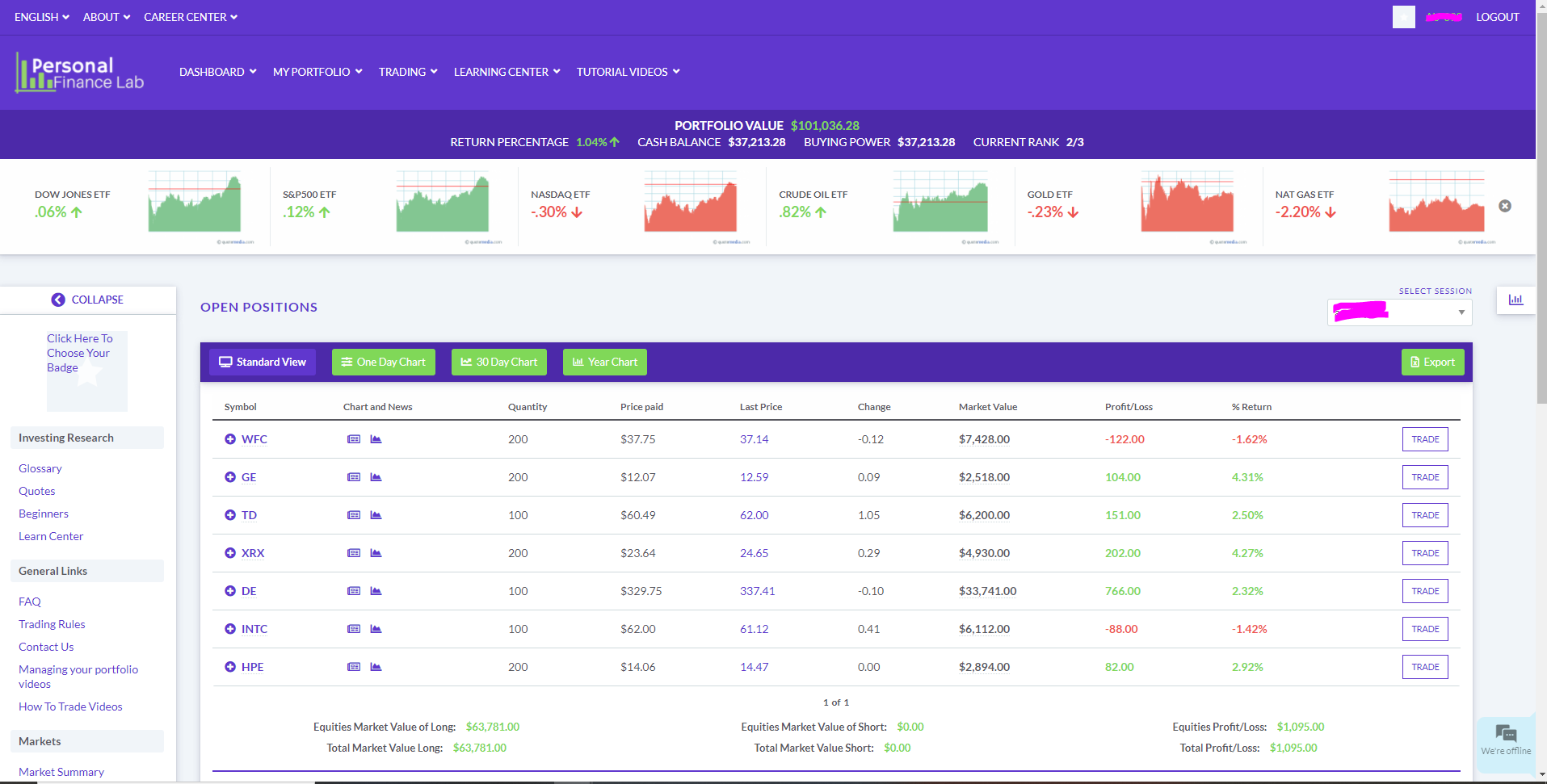
Task: Click the TRADE button for XRX
Action: click(x=1424, y=553)
